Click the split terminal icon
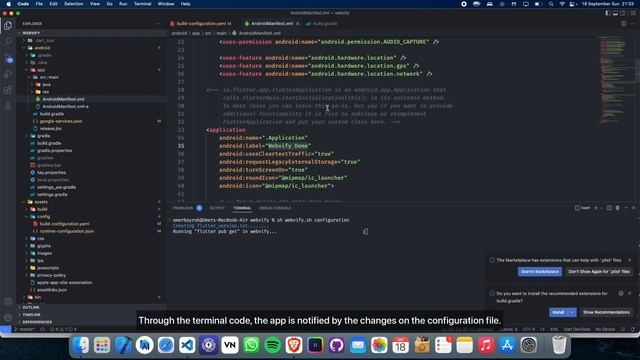640x360 pixels. coord(609,208)
